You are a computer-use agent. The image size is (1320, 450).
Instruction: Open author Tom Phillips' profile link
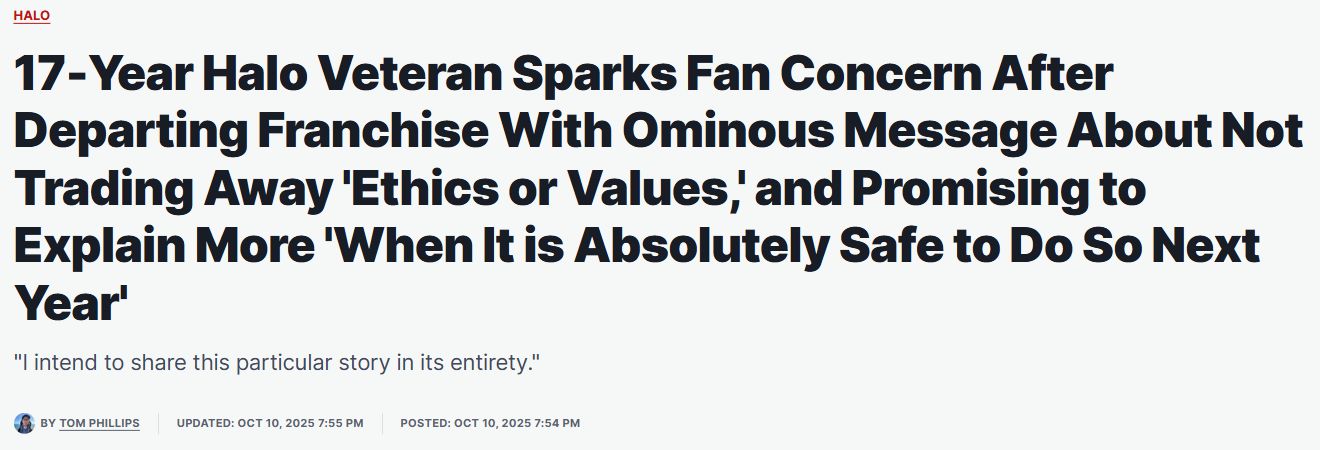pyautogui.click(x=99, y=423)
